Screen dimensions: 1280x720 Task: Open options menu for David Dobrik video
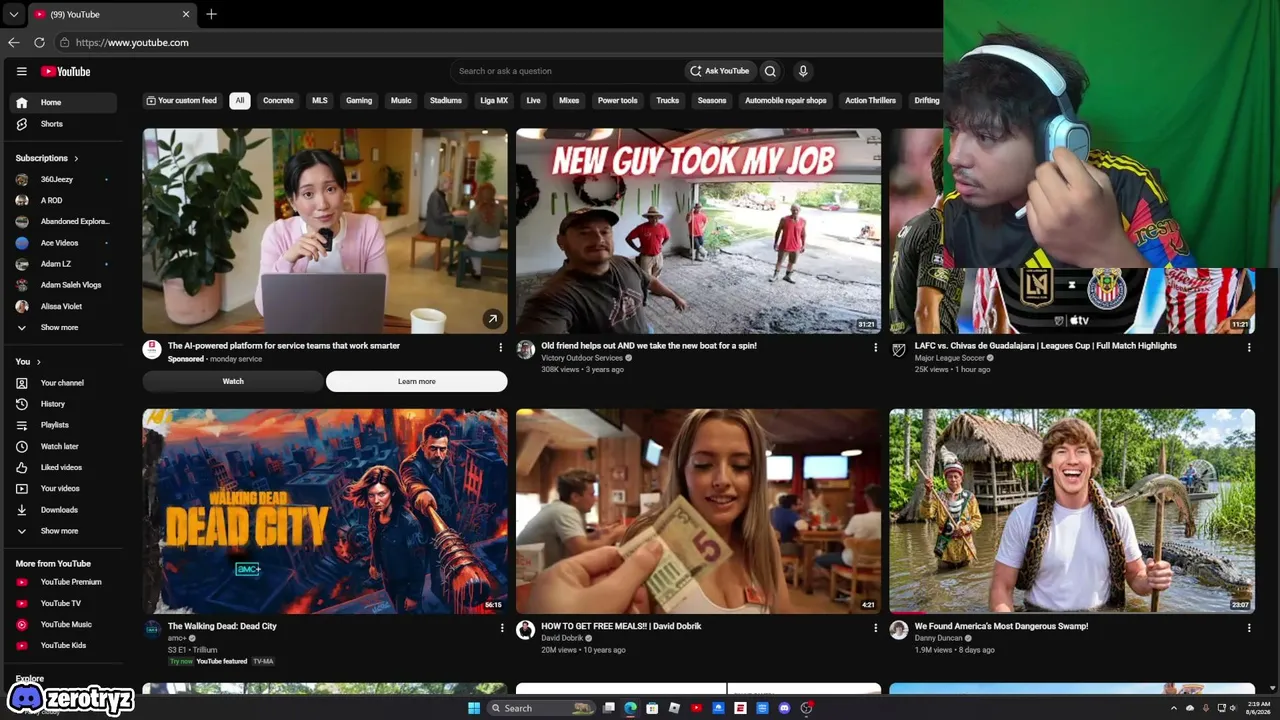coord(875,628)
